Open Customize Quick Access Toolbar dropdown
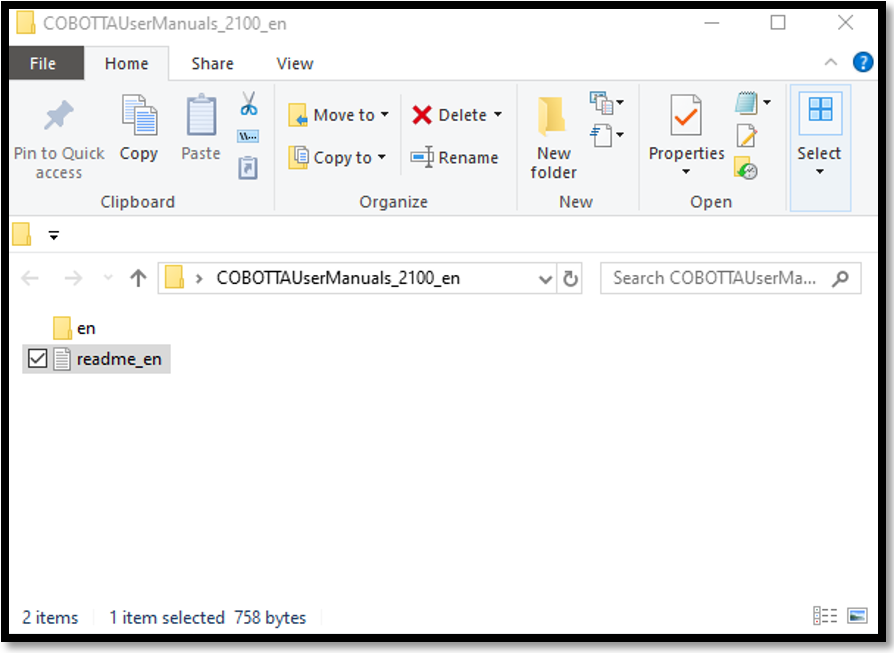This screenshot has height=653, width=894. pos(54,235)
